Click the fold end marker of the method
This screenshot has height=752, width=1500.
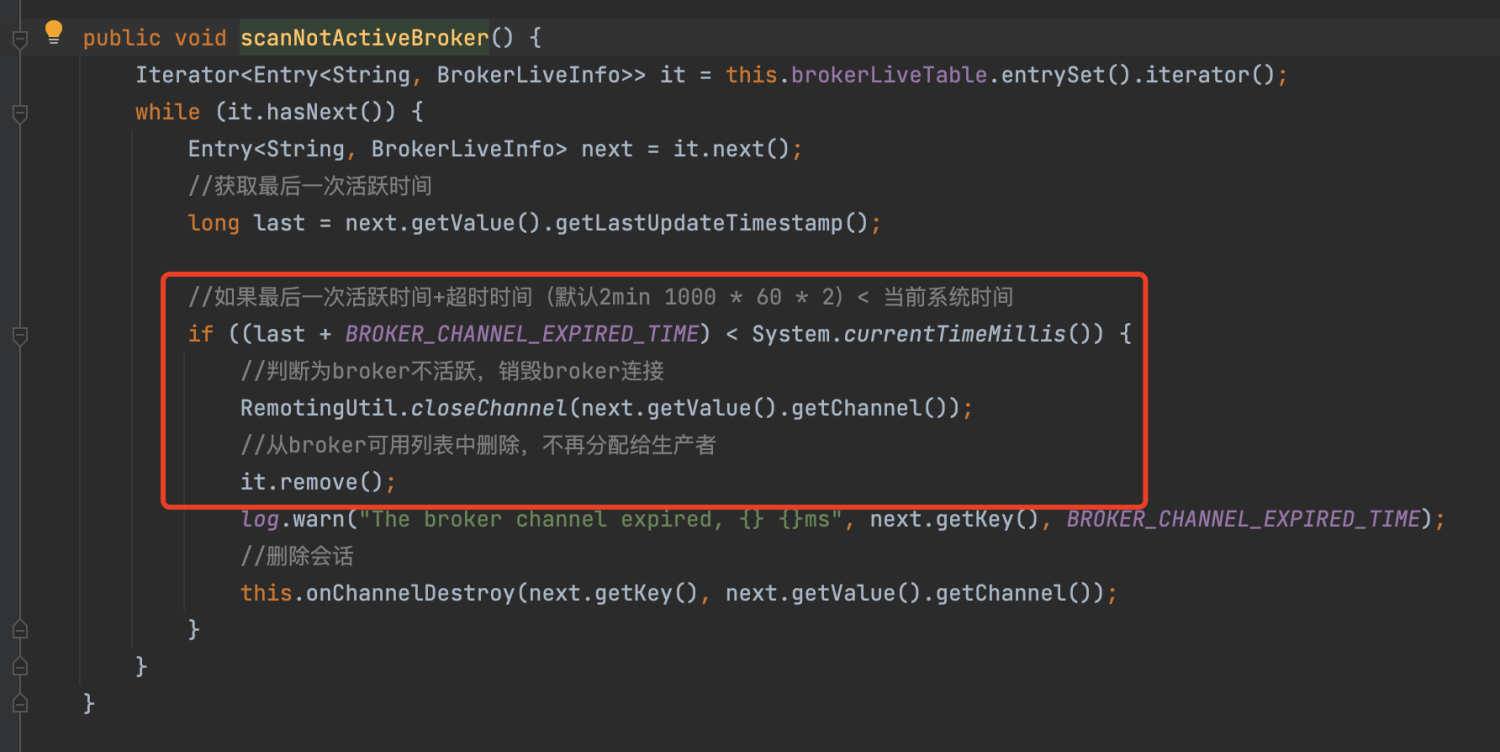pyautogui.click(x=19, y=703)
